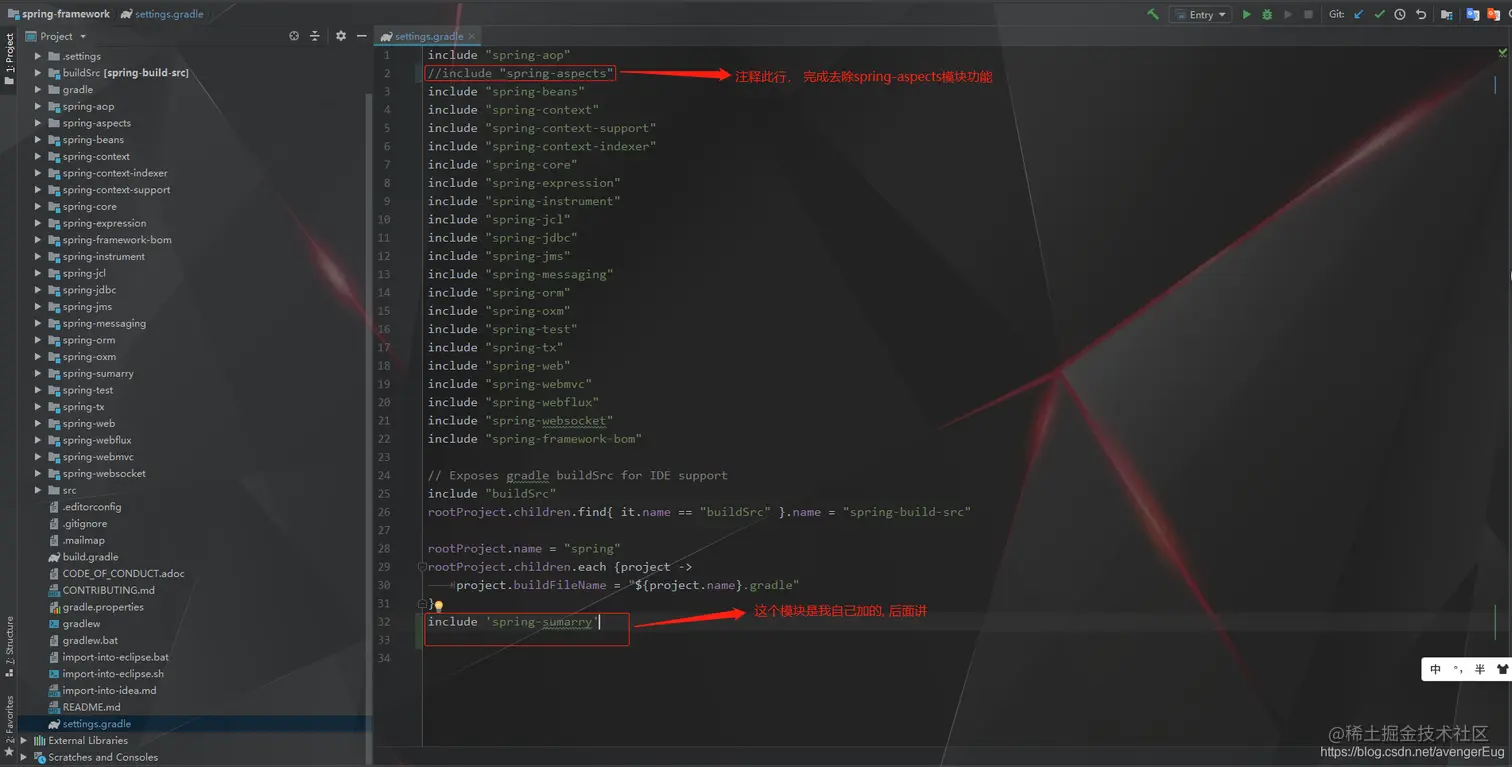The image size is (1512, 767).
Task: Click the orange Translate plugin icon
Action: (x=1496, y=14)
